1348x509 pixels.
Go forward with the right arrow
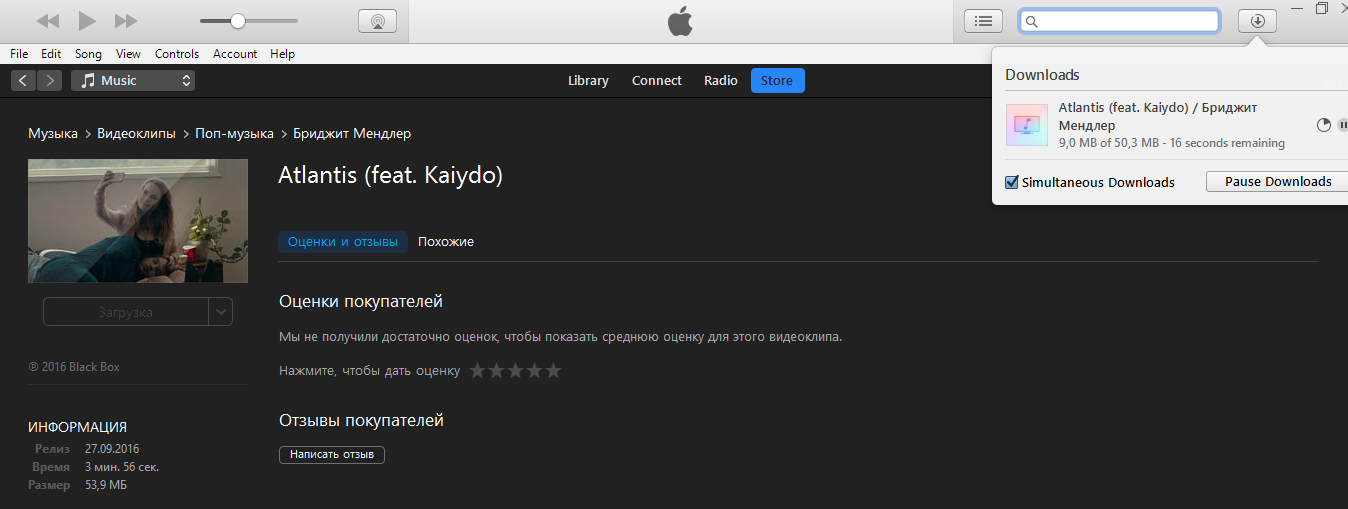49,81
